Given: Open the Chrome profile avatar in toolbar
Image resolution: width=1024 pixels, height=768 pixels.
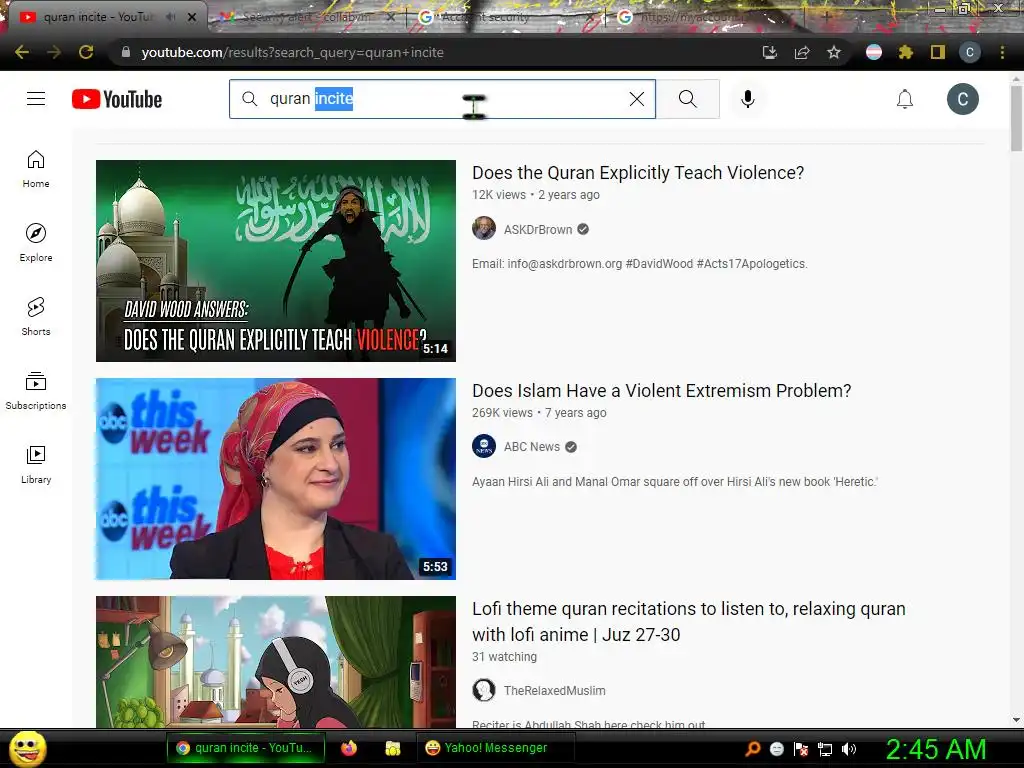Looking at the screenshot, I should click(x=970, y=52).
